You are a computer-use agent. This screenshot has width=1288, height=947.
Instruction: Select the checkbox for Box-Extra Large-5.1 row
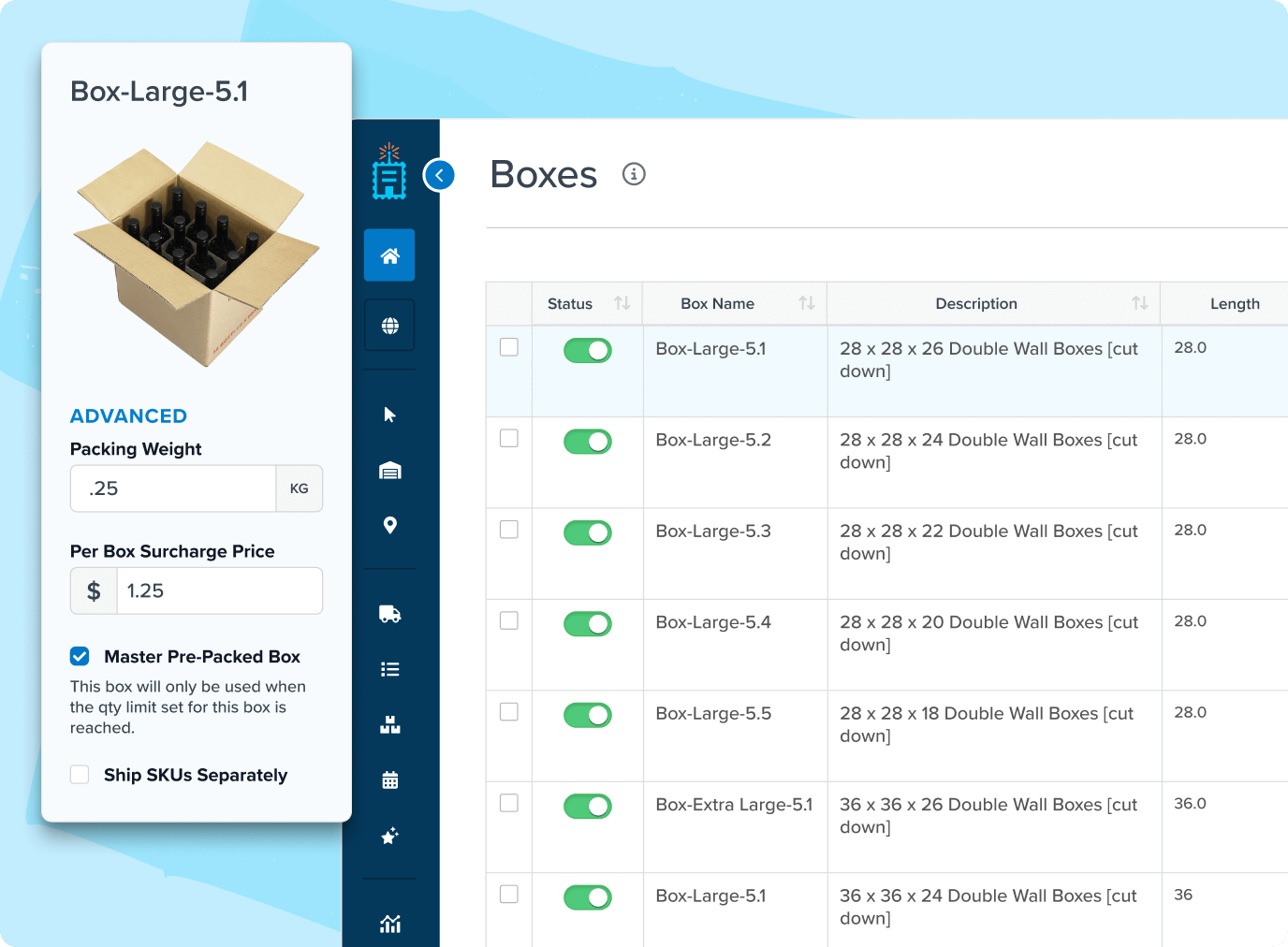[509, 803]
